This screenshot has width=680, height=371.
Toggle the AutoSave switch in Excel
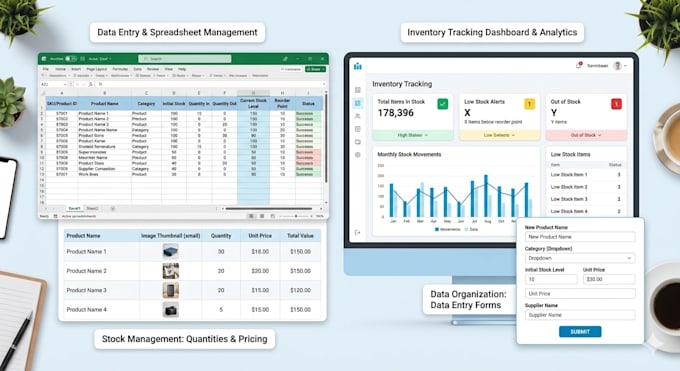pyautogui.click(x=71, y=59)
